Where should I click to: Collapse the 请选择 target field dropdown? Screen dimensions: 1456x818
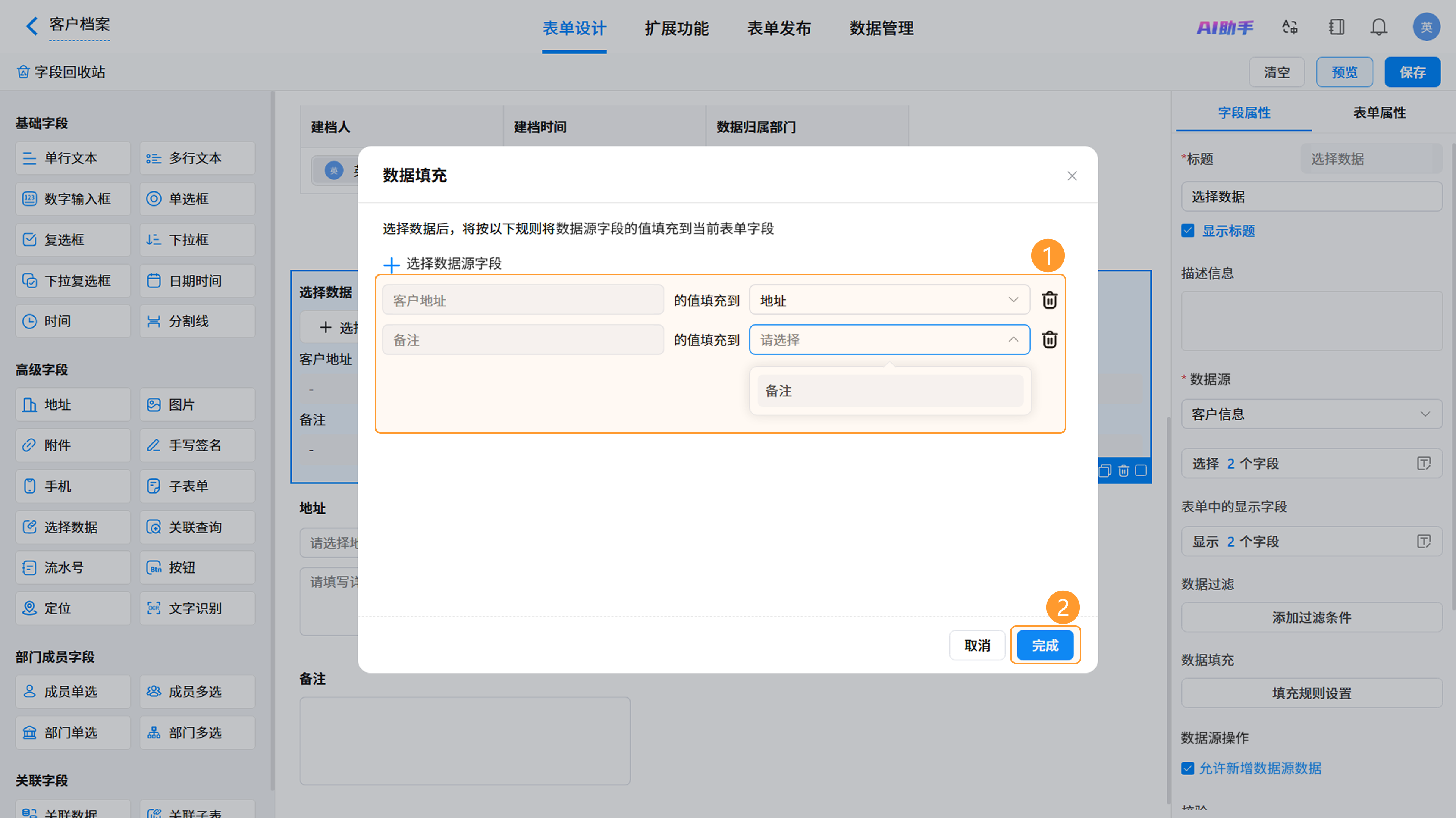click(889, 340)
